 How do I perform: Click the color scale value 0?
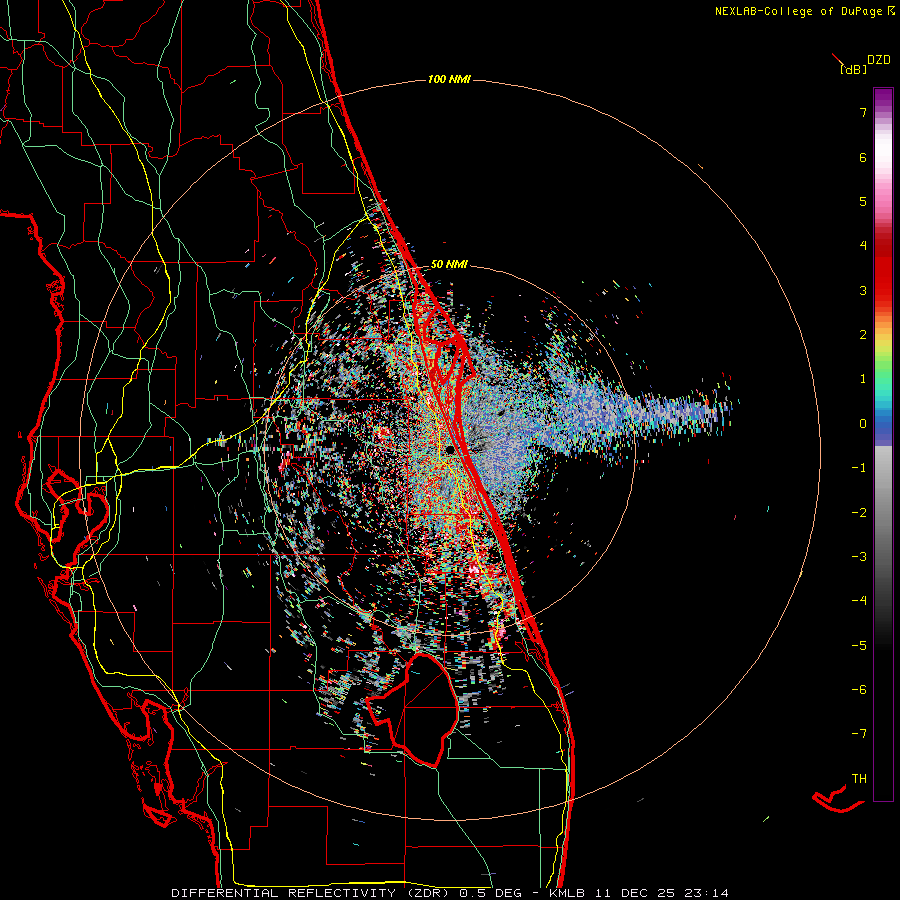[x=863, y=424]
